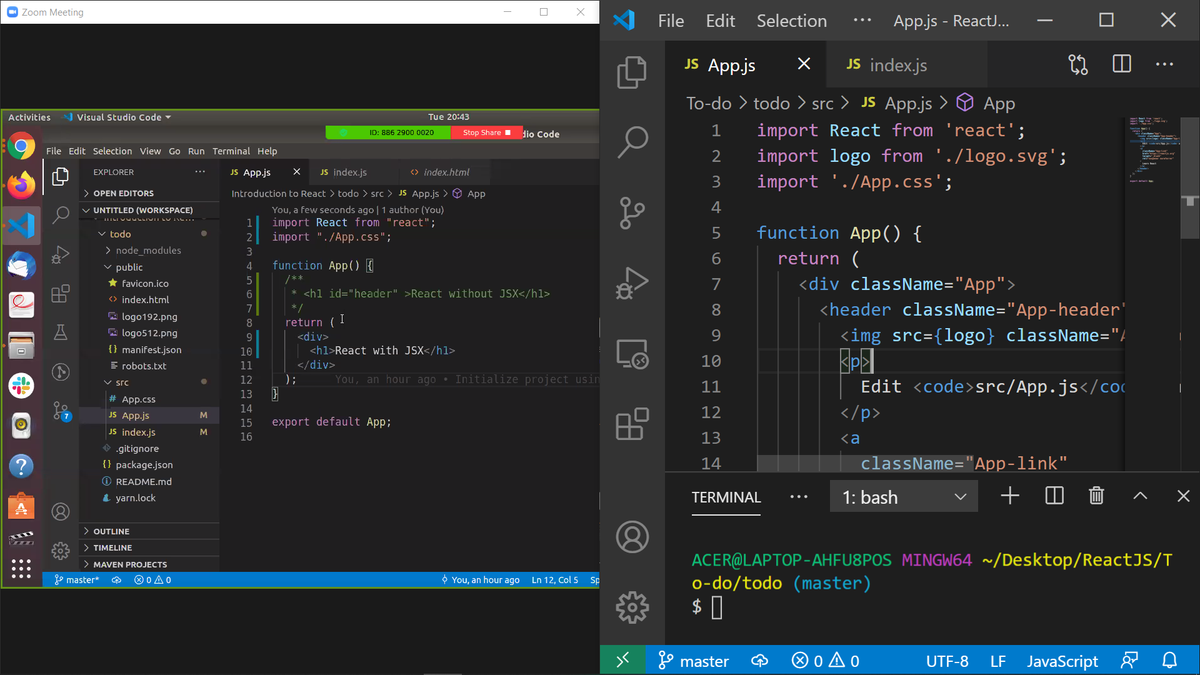Expand TIMELINE section in shared Explorer

click(x=148, y=548)
